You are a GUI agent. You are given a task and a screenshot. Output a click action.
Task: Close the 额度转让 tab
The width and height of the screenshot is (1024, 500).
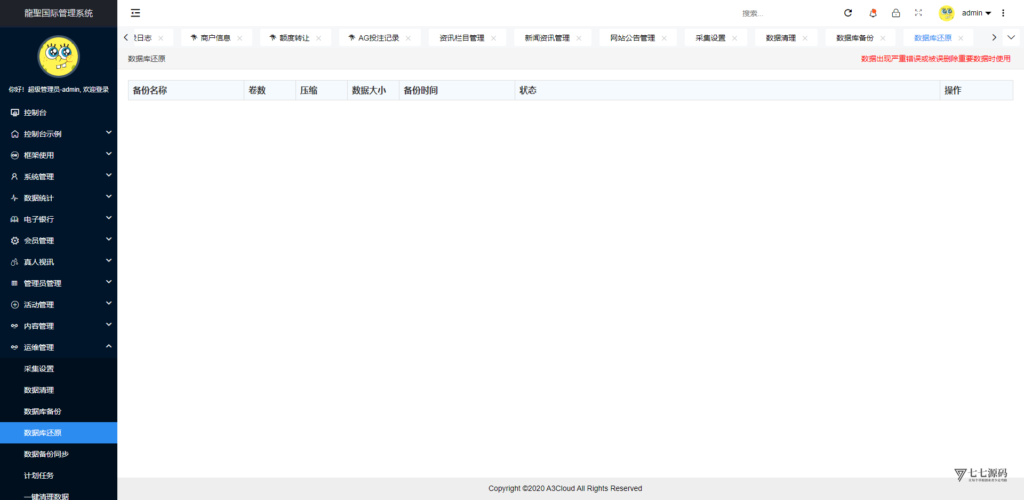coord(319,39)
